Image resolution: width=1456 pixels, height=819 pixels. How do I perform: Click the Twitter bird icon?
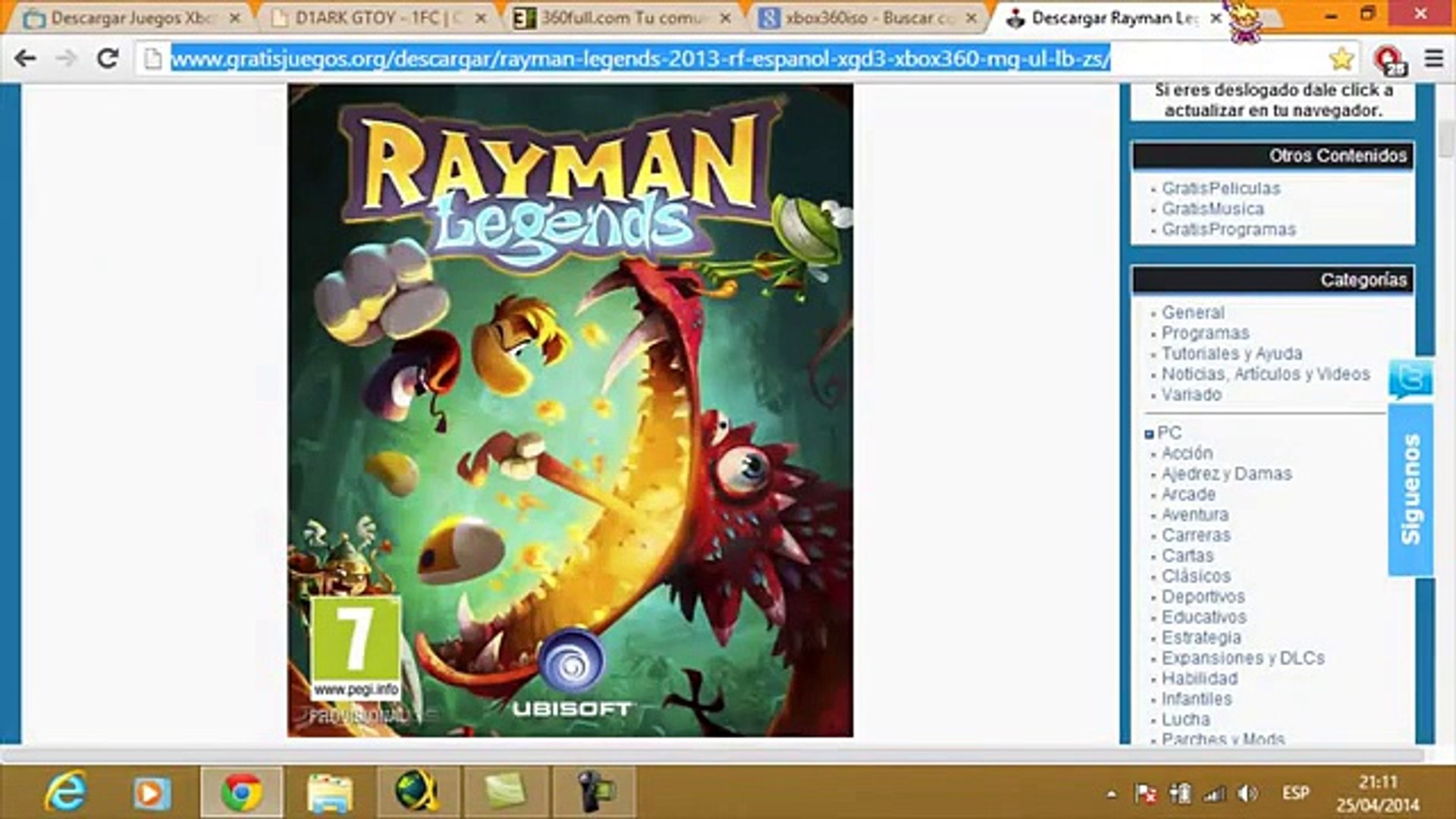click(x=1410, y=379)
